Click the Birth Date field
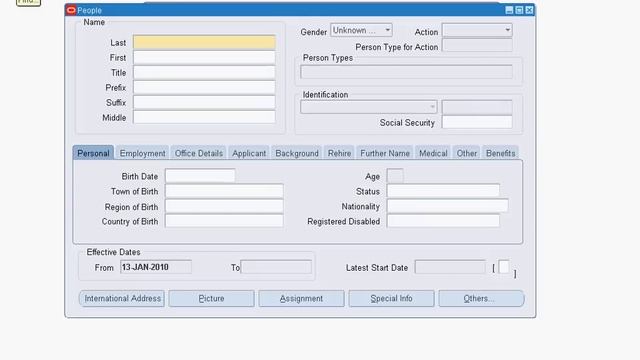 [x=200, y=176]
